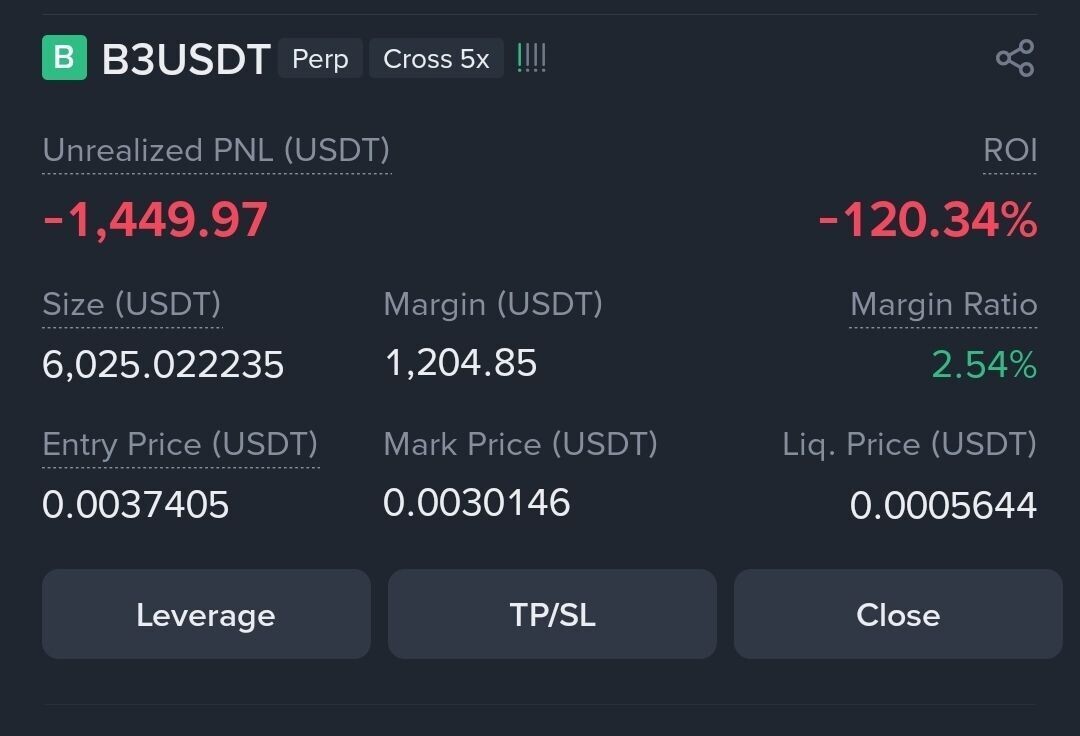Tap the Margin (USDT) label
This screenshot has height=736, width=1080.
[x=493, y=304]
